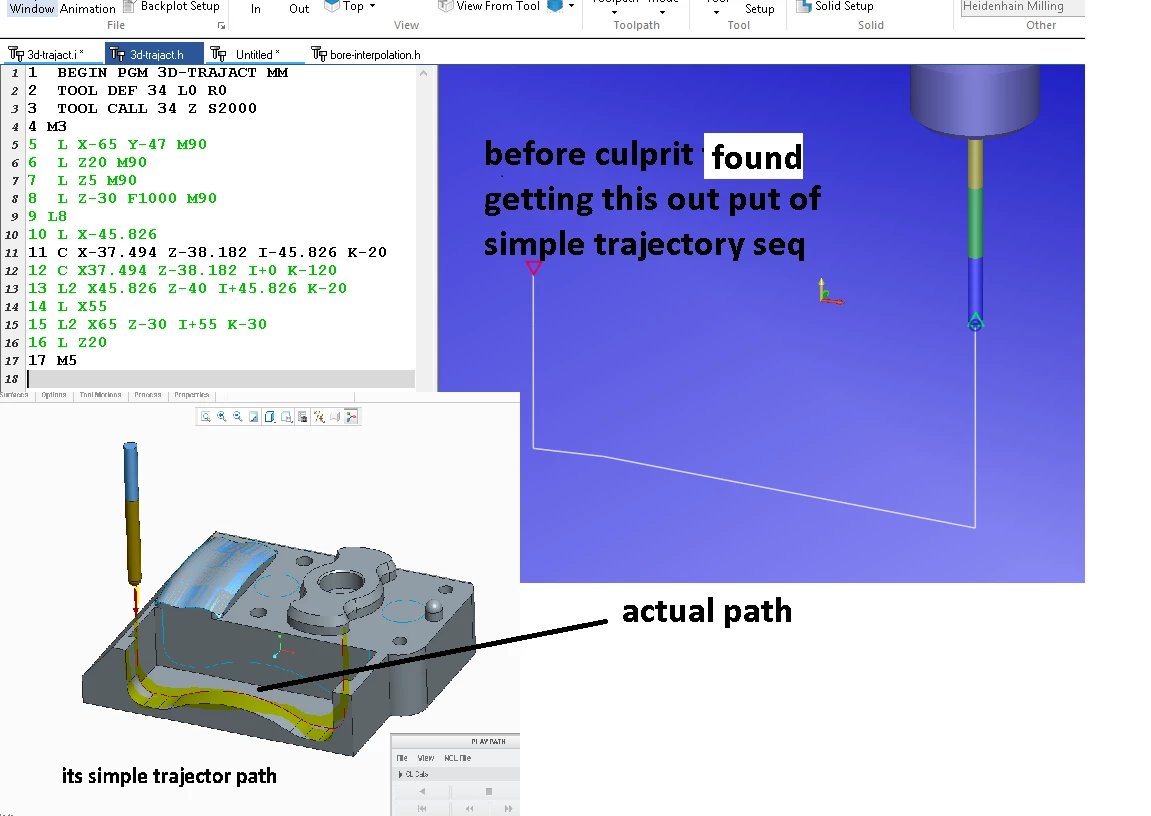Open Backplot Setup
This screenshot has height=816, width=1151.
tap(172, 7)
